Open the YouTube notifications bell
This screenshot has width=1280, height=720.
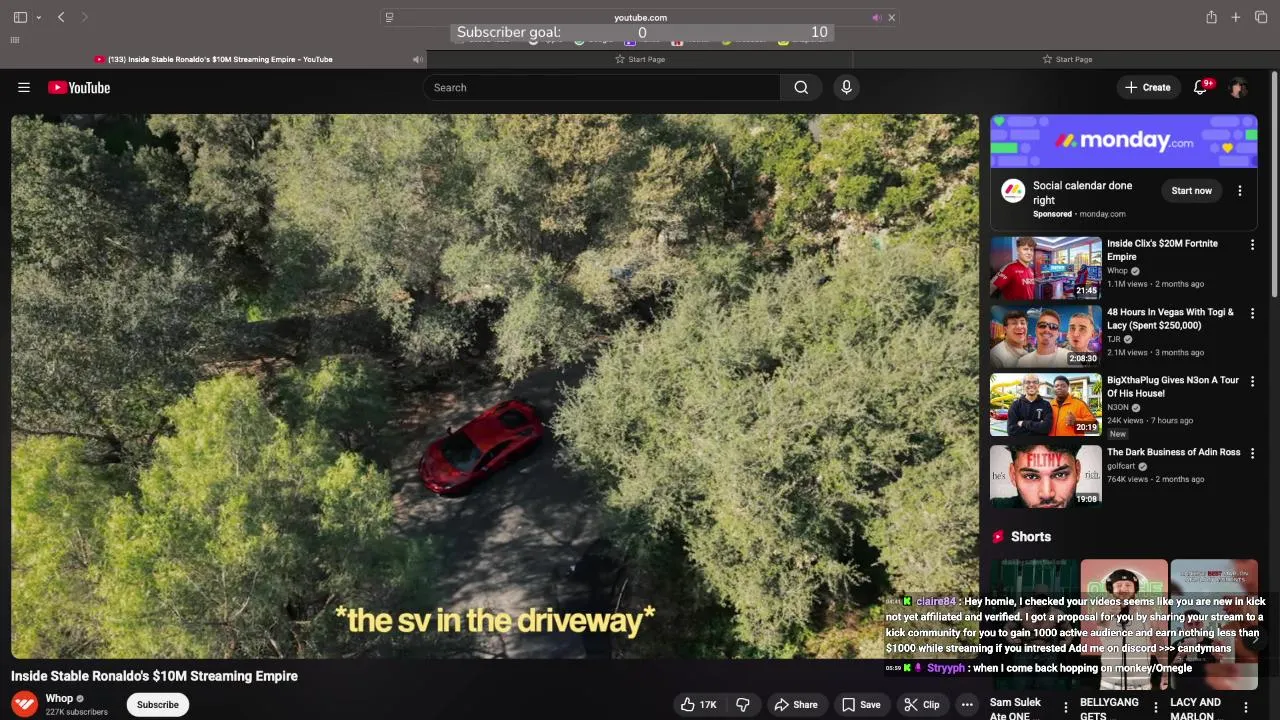point(1201,88)
